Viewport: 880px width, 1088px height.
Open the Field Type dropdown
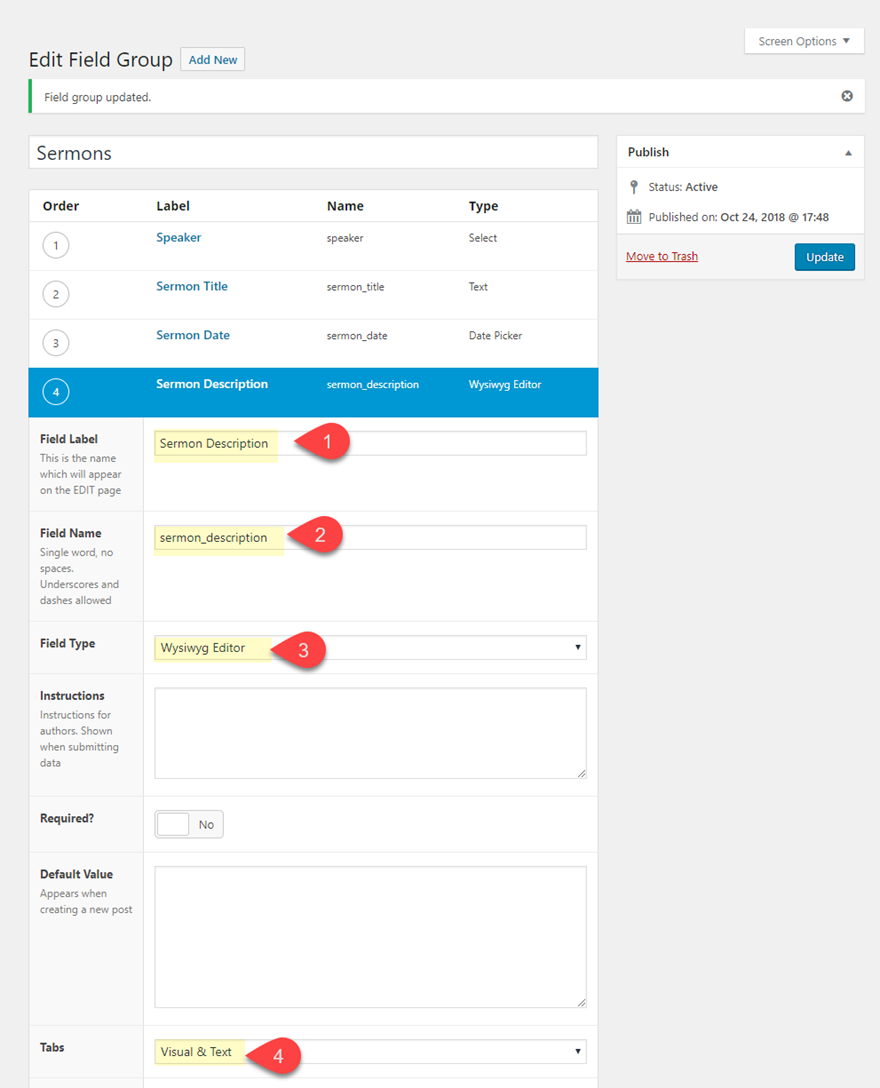click(370, 648)
